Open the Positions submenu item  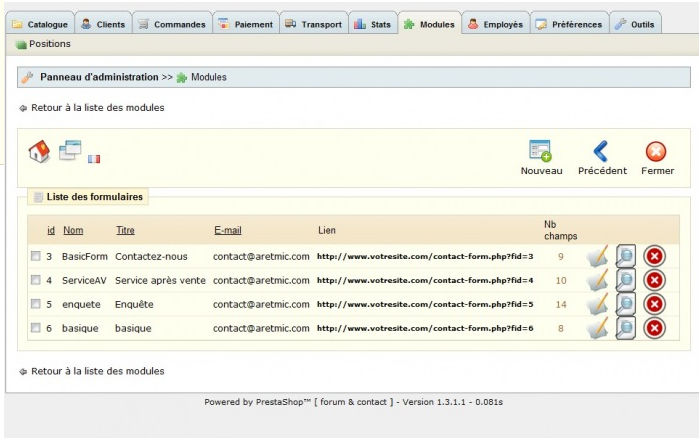click(x=49, y=44)
